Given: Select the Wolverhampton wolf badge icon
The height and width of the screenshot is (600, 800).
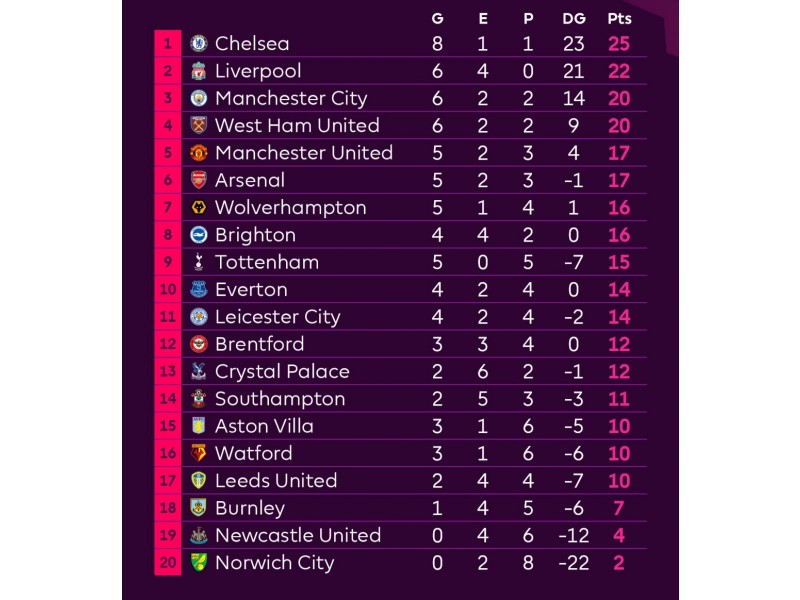Looking at the screenshot, I should [198, 207].
